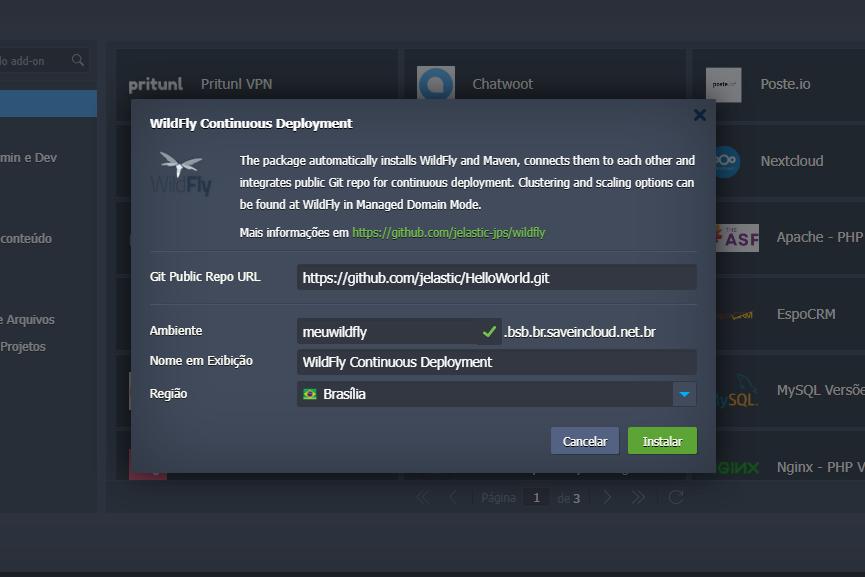Screen dimensions: 865x577
Task: Click the WildFly logo icon
Action: click(181, 173)
